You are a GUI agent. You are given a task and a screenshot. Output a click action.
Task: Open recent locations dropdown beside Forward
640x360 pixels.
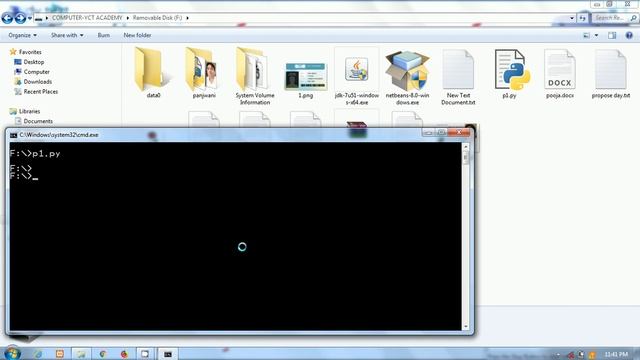[30, 18]
